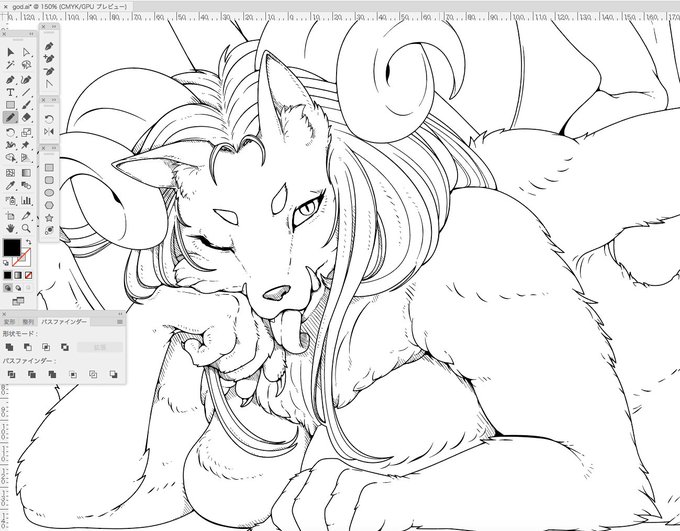Apply Minus Front shape mode

[x=28, y=347]
